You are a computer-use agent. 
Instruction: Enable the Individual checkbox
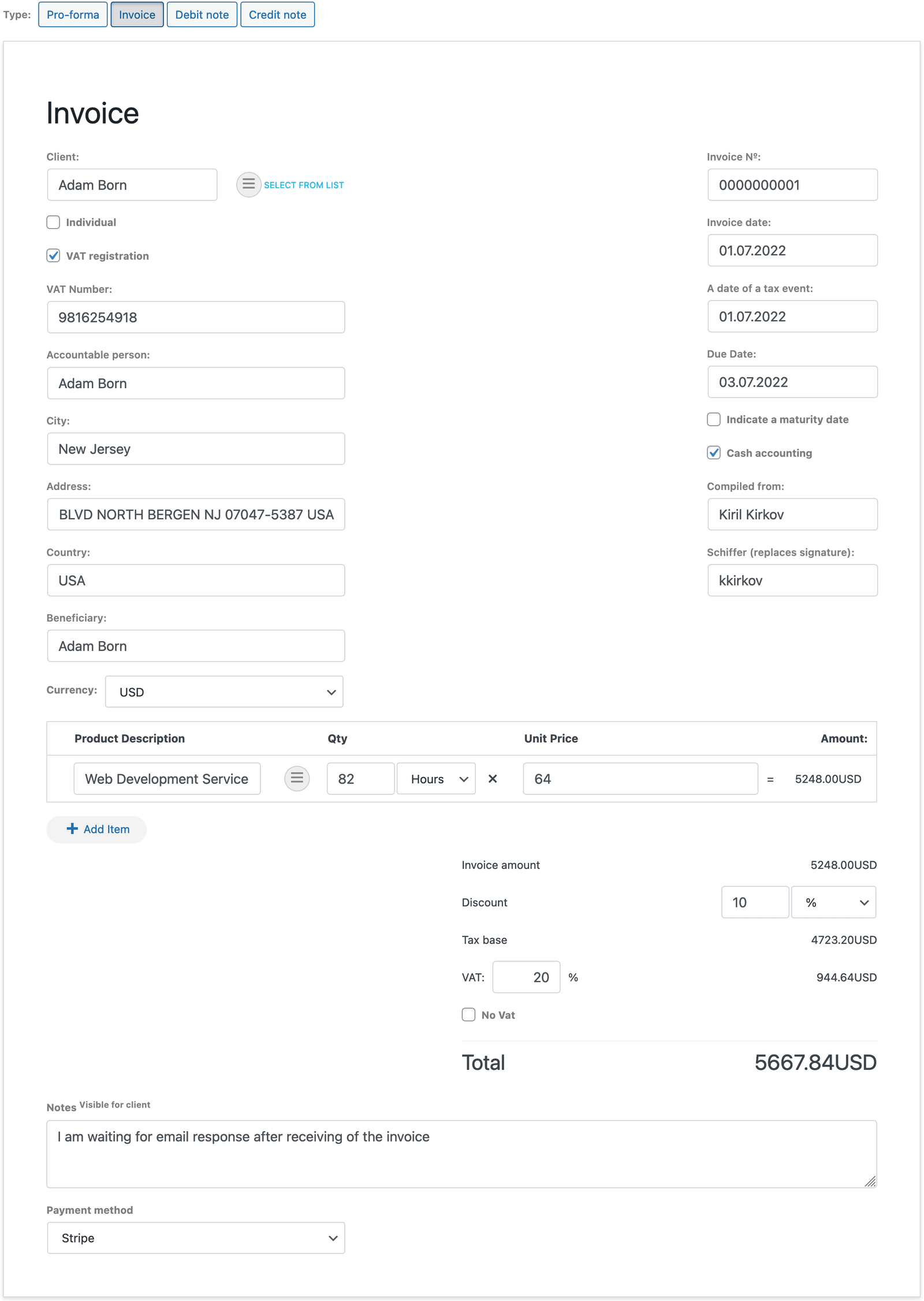point(53,222)
